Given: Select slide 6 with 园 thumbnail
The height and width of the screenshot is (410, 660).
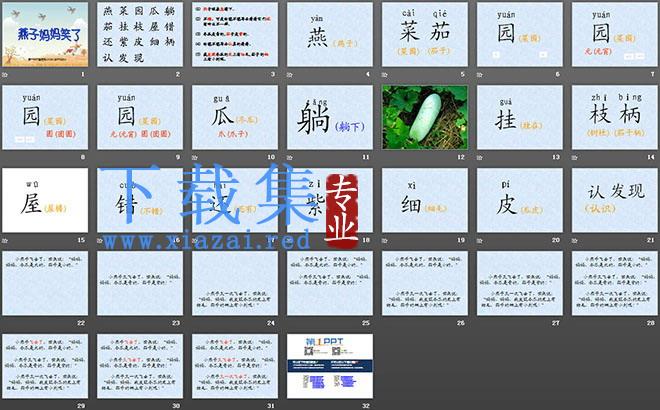Looking at the screenshot, I should [519, 35].
